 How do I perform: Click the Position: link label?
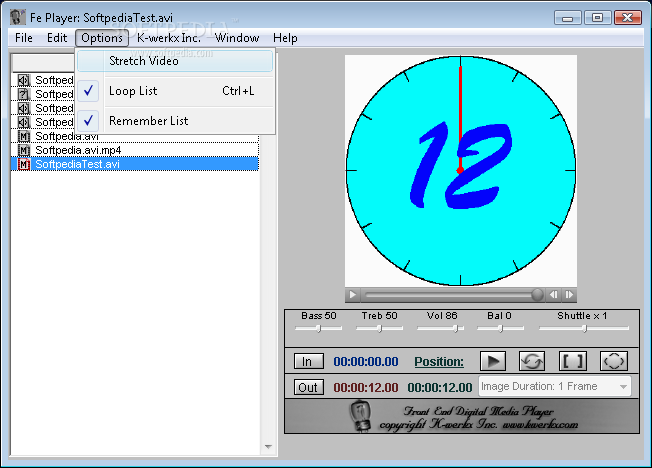click(439, 362)
